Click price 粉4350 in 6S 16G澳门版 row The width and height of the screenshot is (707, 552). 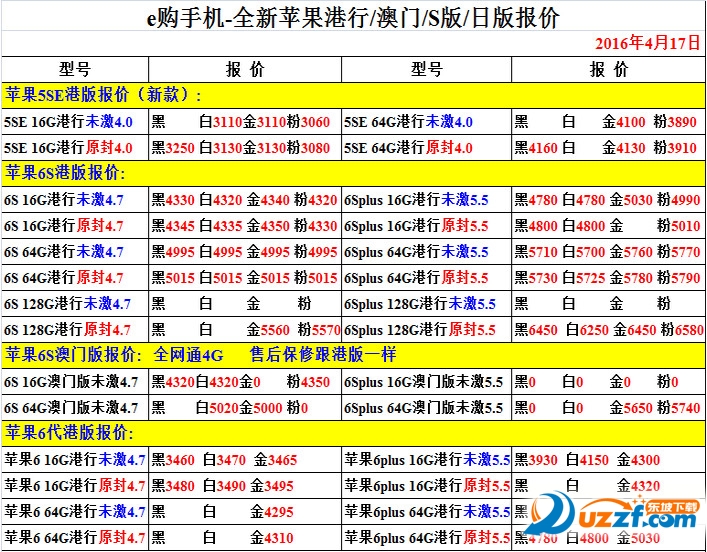(308, 382)
